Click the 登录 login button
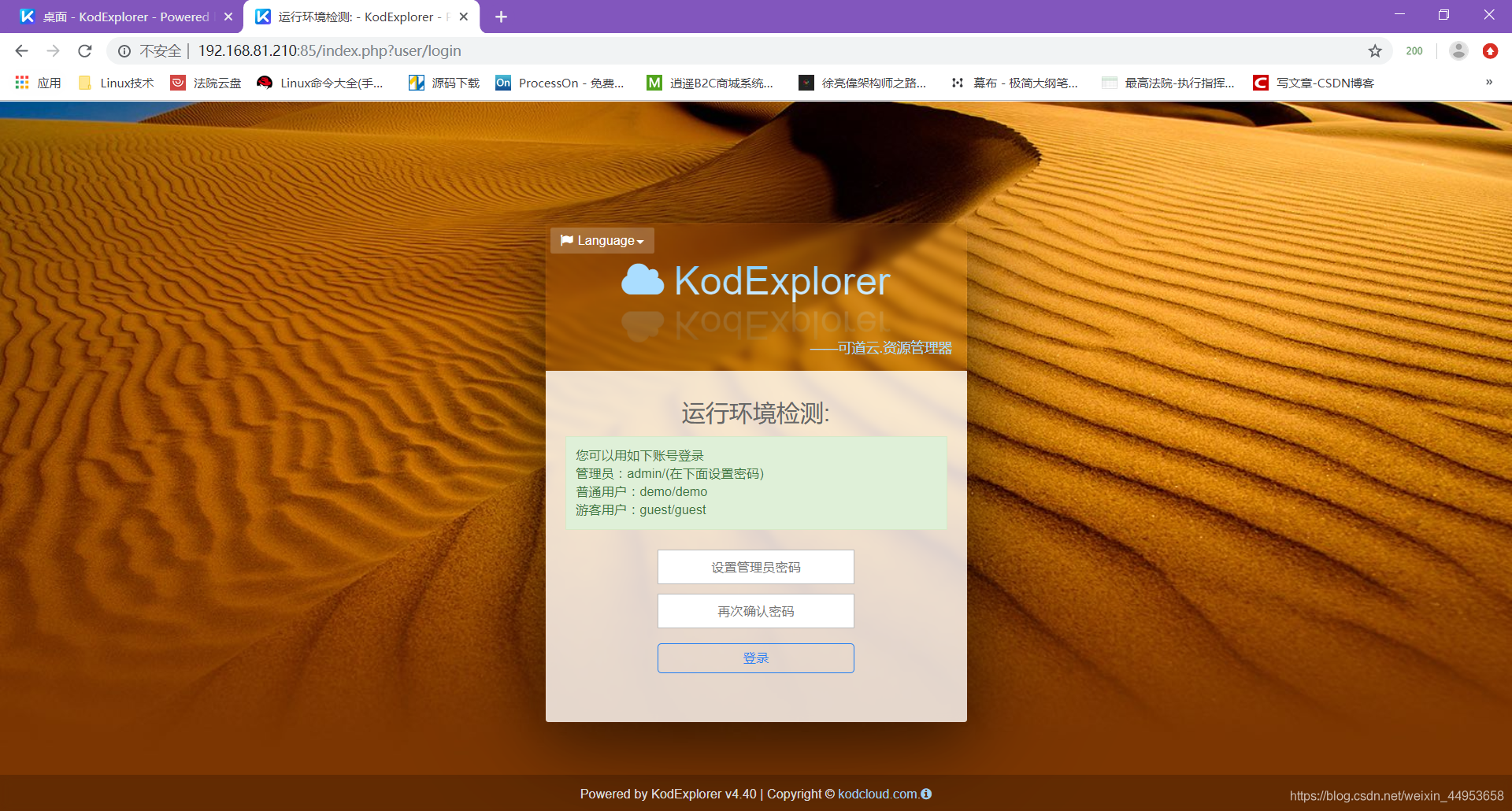 (x=755, y=657)
